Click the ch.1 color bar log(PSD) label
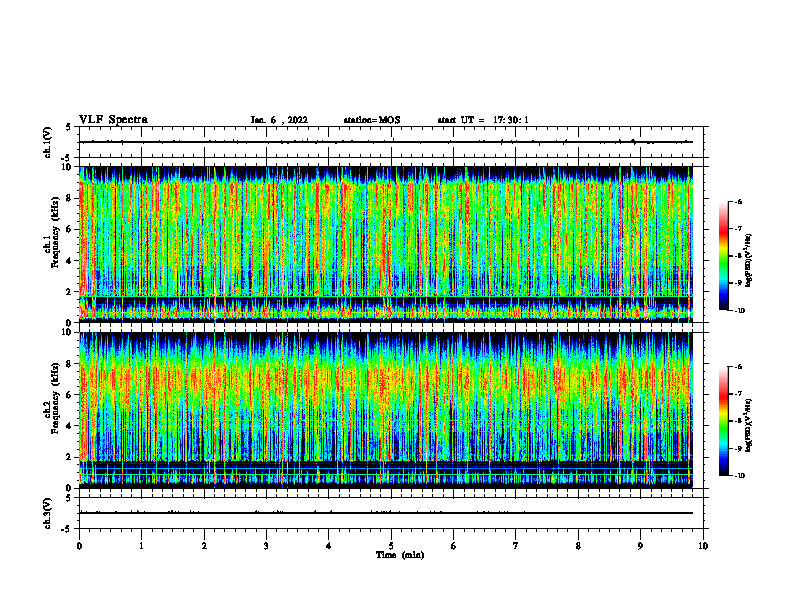The image size is (792, 612). 749,261
